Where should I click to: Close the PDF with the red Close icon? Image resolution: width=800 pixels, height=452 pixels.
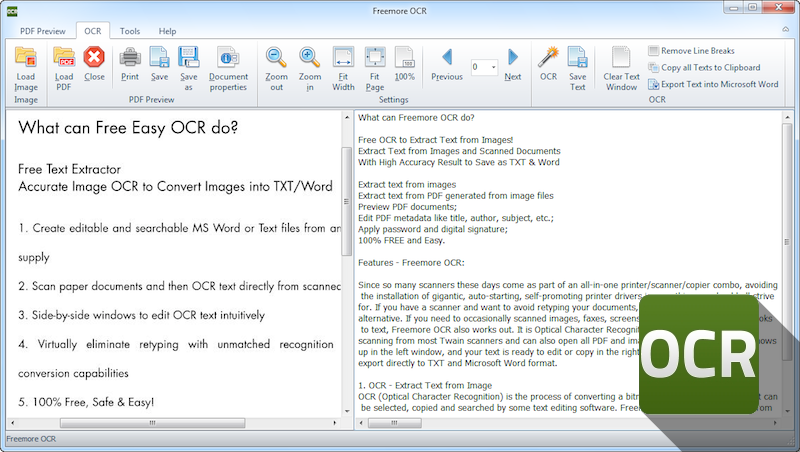[x=94, y=57]
